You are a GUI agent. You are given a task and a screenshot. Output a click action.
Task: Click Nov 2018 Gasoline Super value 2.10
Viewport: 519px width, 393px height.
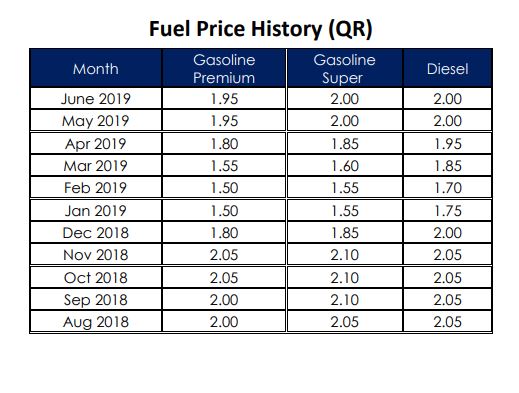(x=344, y=255)
